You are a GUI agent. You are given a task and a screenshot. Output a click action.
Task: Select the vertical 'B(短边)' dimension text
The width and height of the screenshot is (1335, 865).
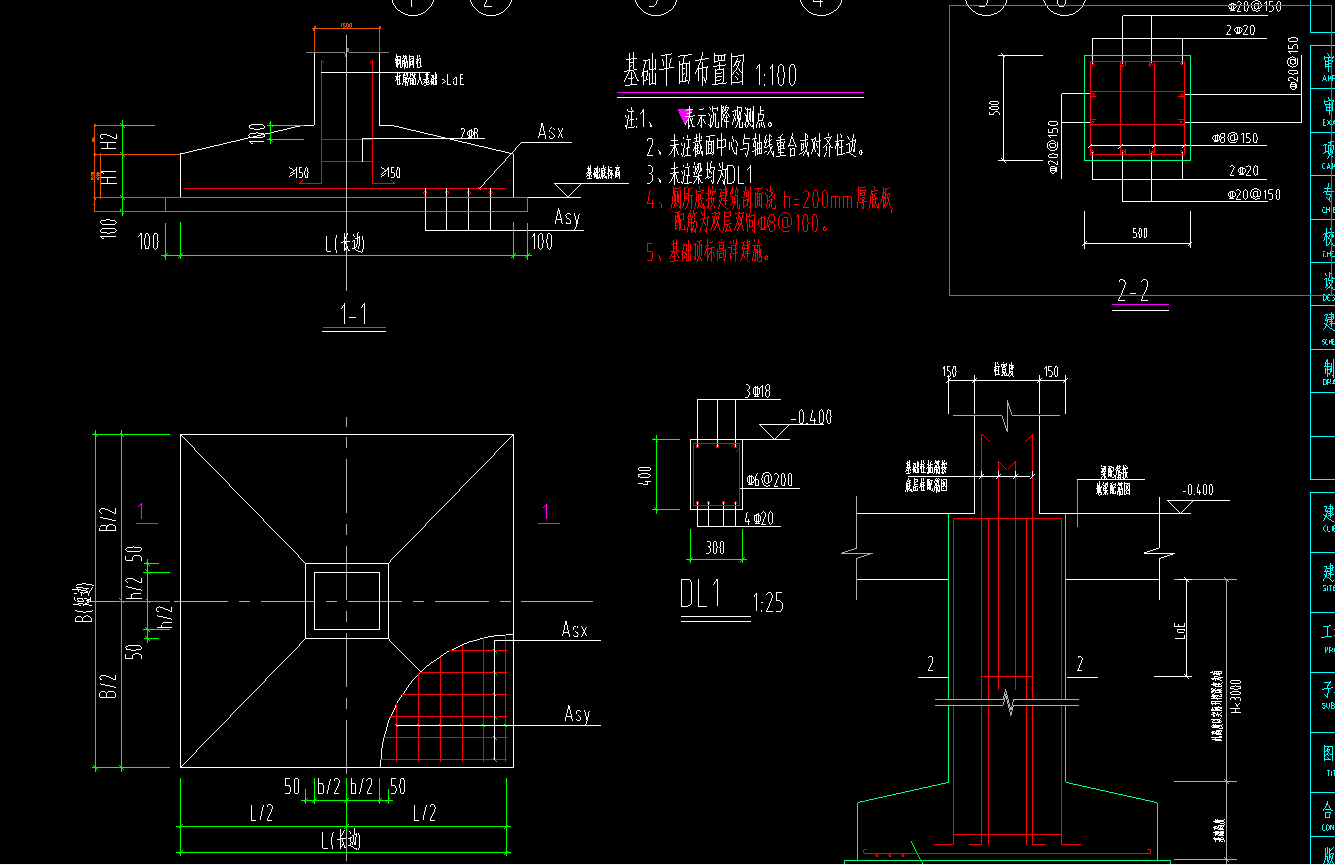point(86,601)
